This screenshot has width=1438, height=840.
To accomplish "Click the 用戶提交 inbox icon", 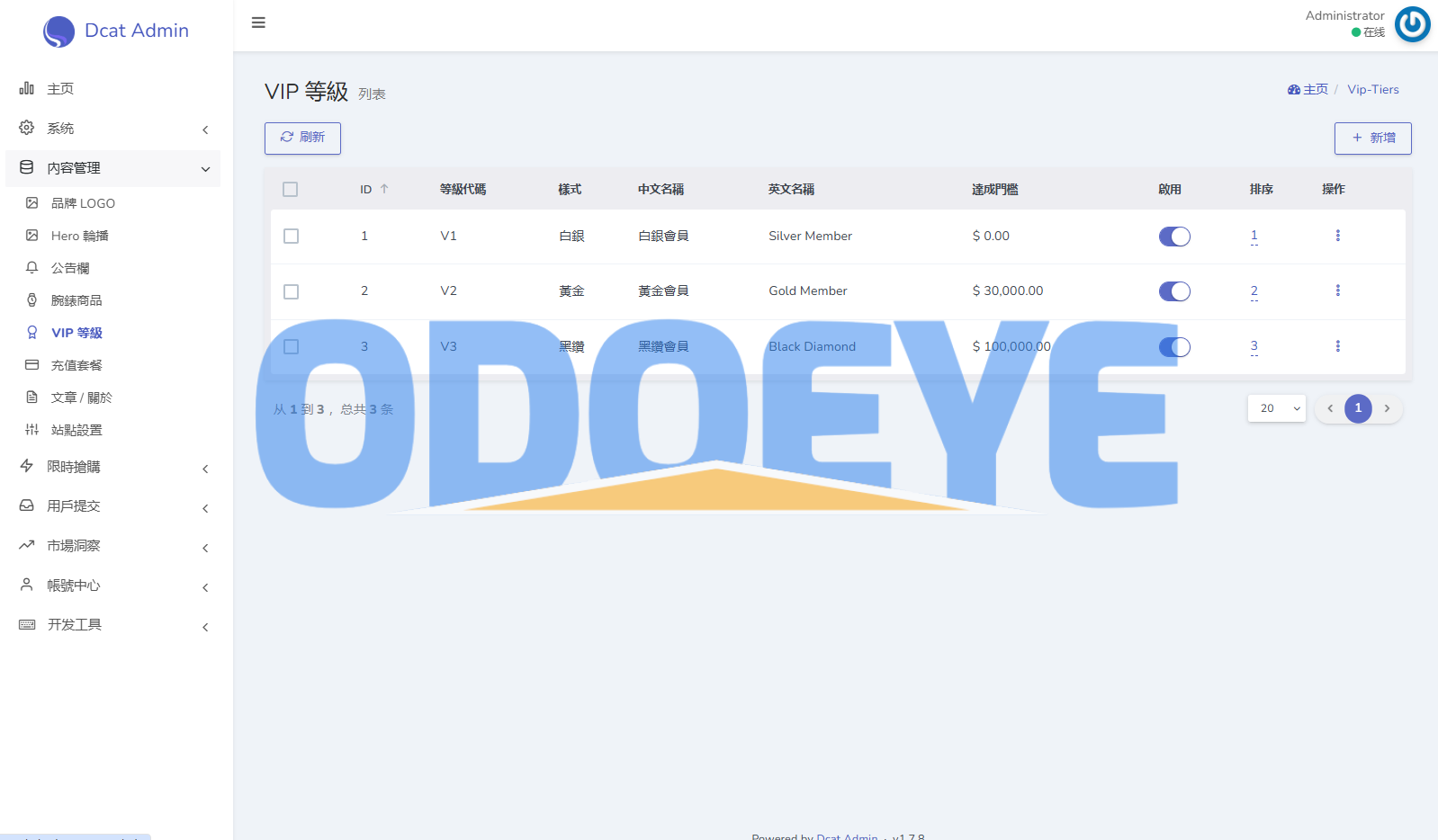I will tap(27, 505).
